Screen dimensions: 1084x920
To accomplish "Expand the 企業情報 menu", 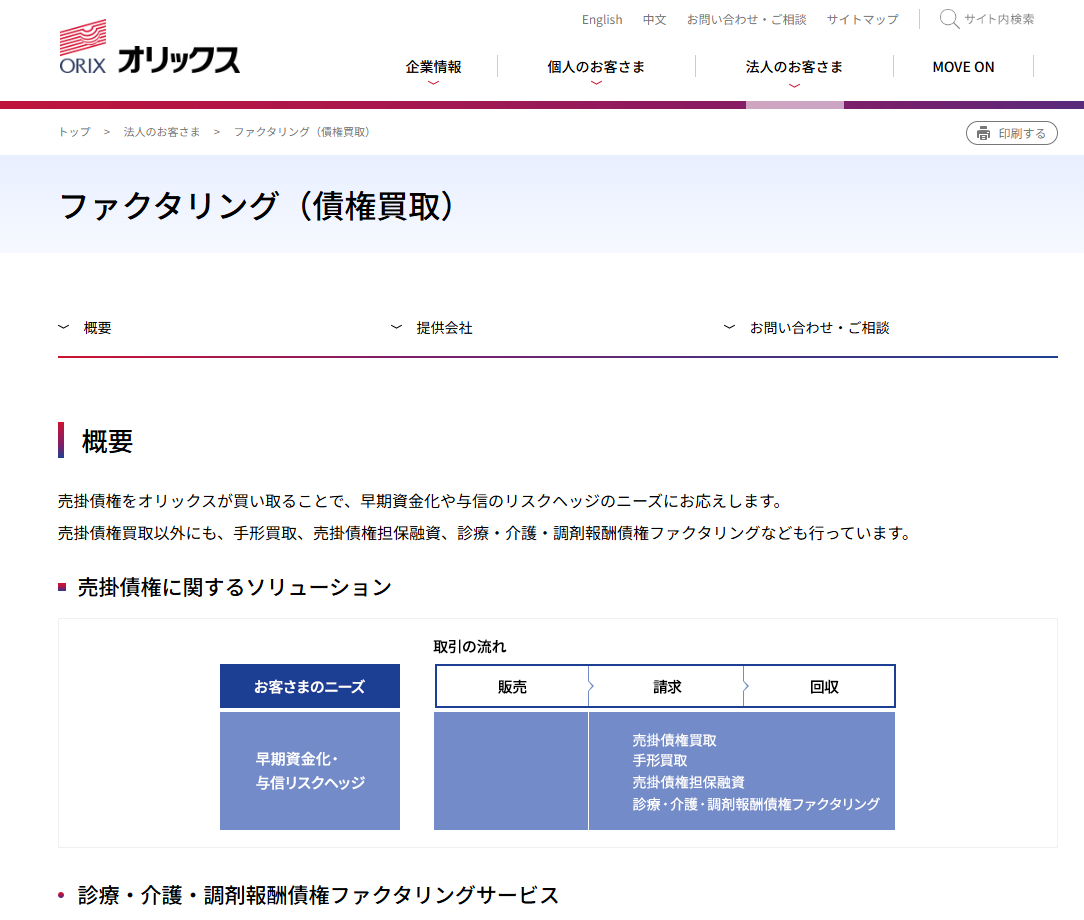I will (433, 67).
